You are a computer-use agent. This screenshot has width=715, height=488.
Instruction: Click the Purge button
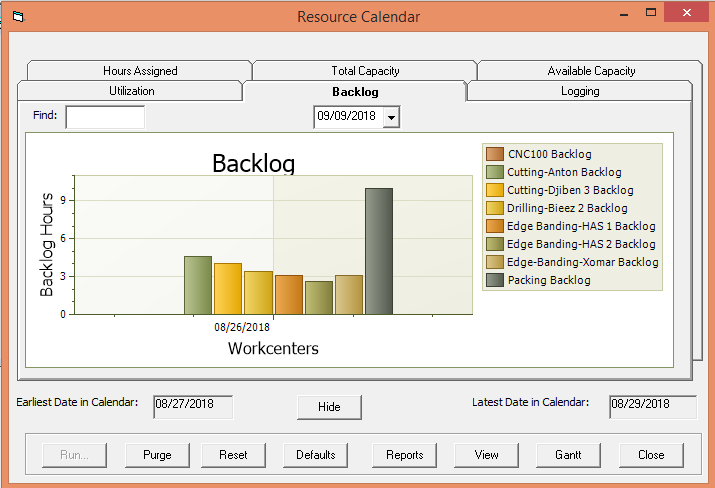click(157, 455)
